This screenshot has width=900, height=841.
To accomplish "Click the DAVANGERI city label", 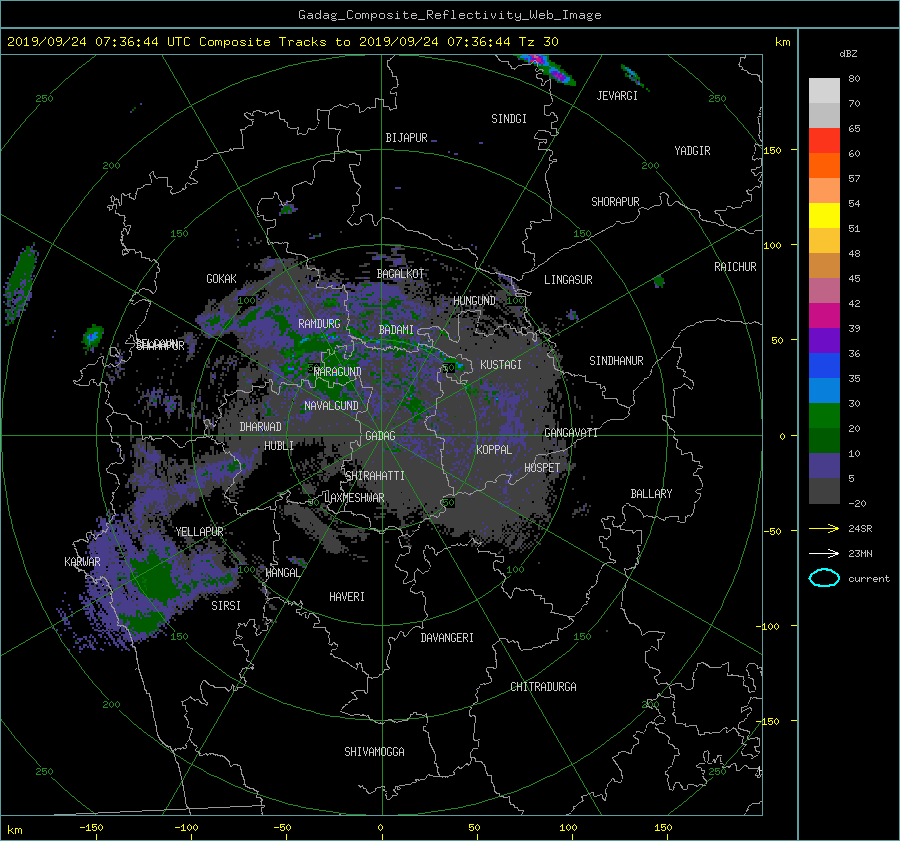I will pos(447,638).
